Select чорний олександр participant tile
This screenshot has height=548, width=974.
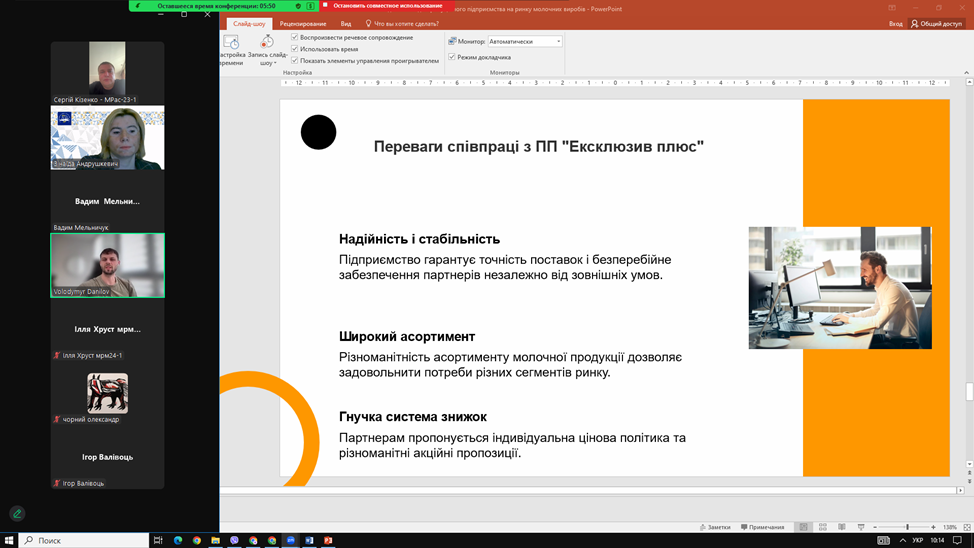tap(107, 393)
